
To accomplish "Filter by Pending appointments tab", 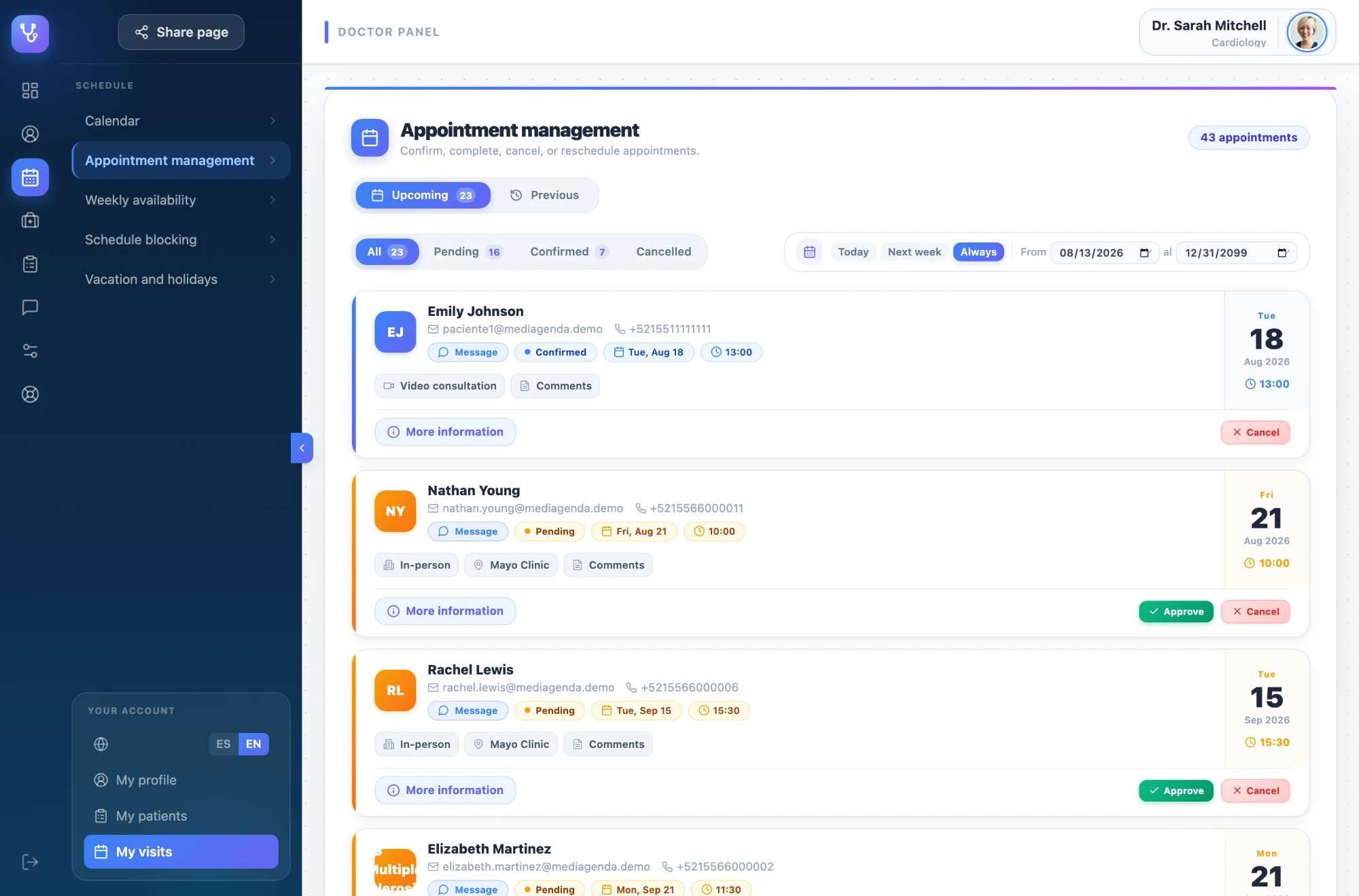I will point(467,252).
